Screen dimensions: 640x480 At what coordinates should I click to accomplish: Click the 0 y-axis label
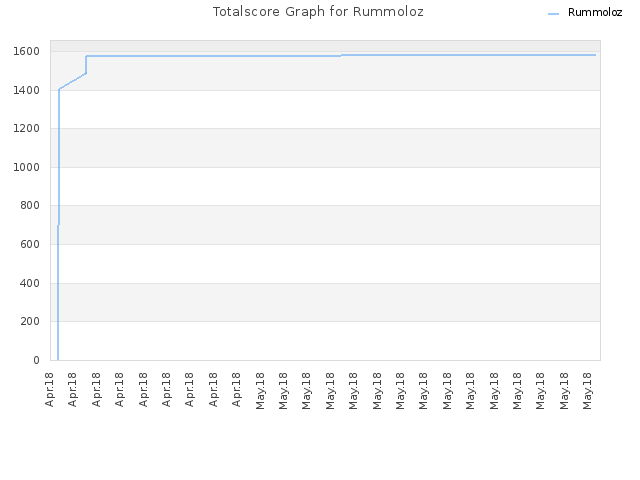pos(36,360)
